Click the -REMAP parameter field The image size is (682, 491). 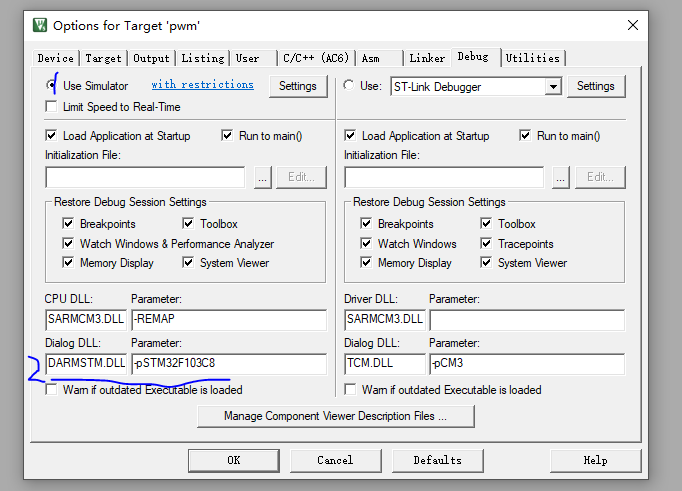click(x=229, y=320)
